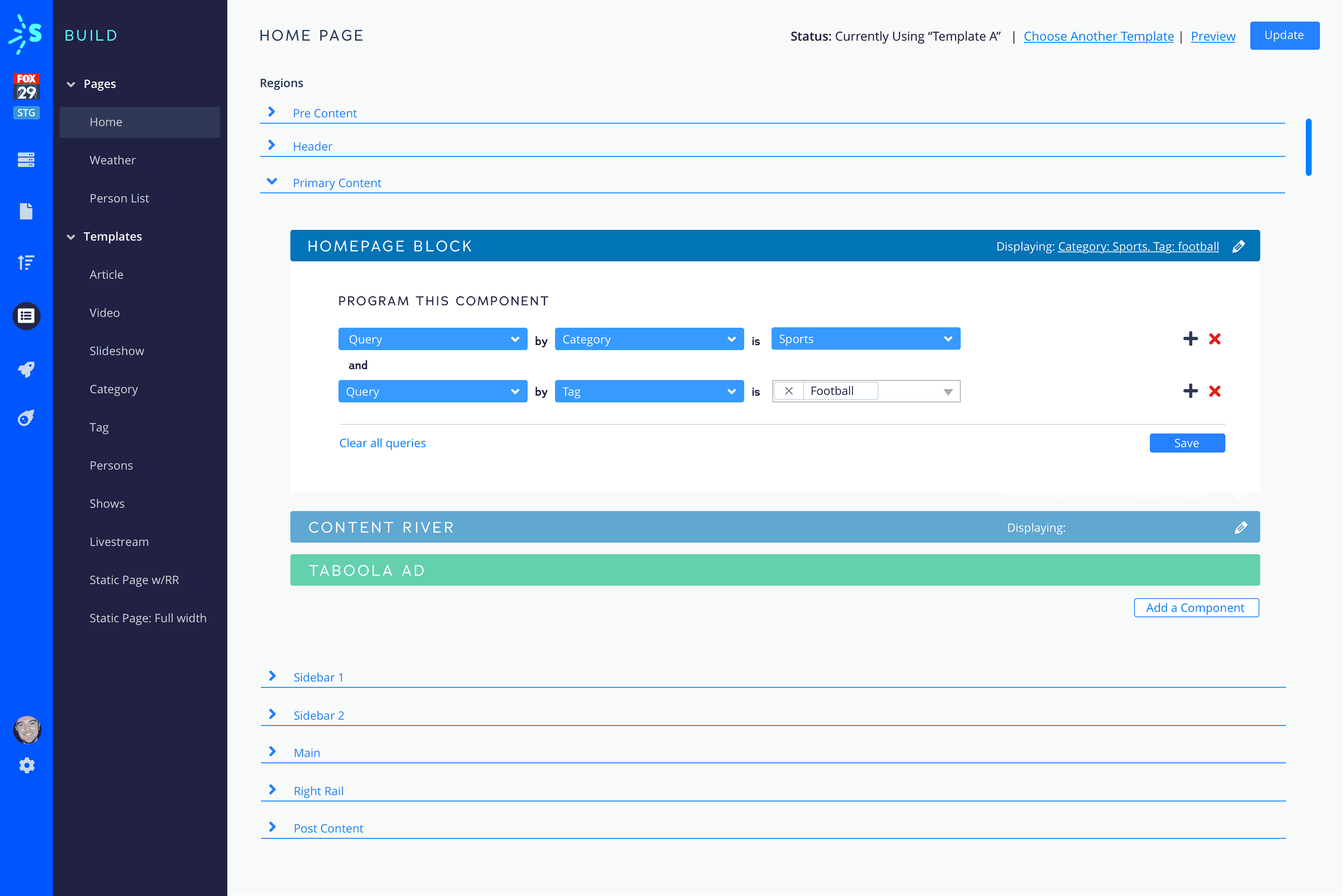Viewport: 1344px width, 896px height.
Task: Open the server stack icon in left rail
Action: [26, 159]
